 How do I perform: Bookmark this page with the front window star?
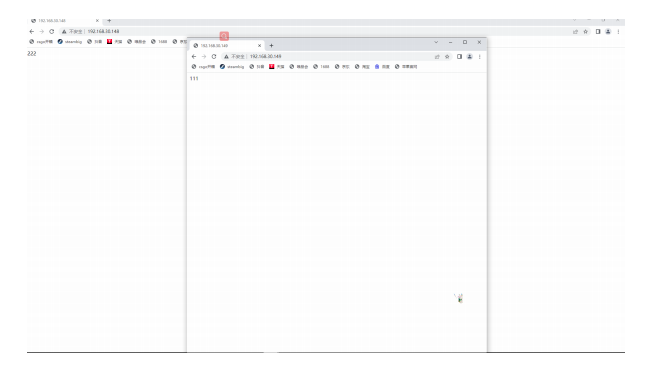(x=447, y=56)
